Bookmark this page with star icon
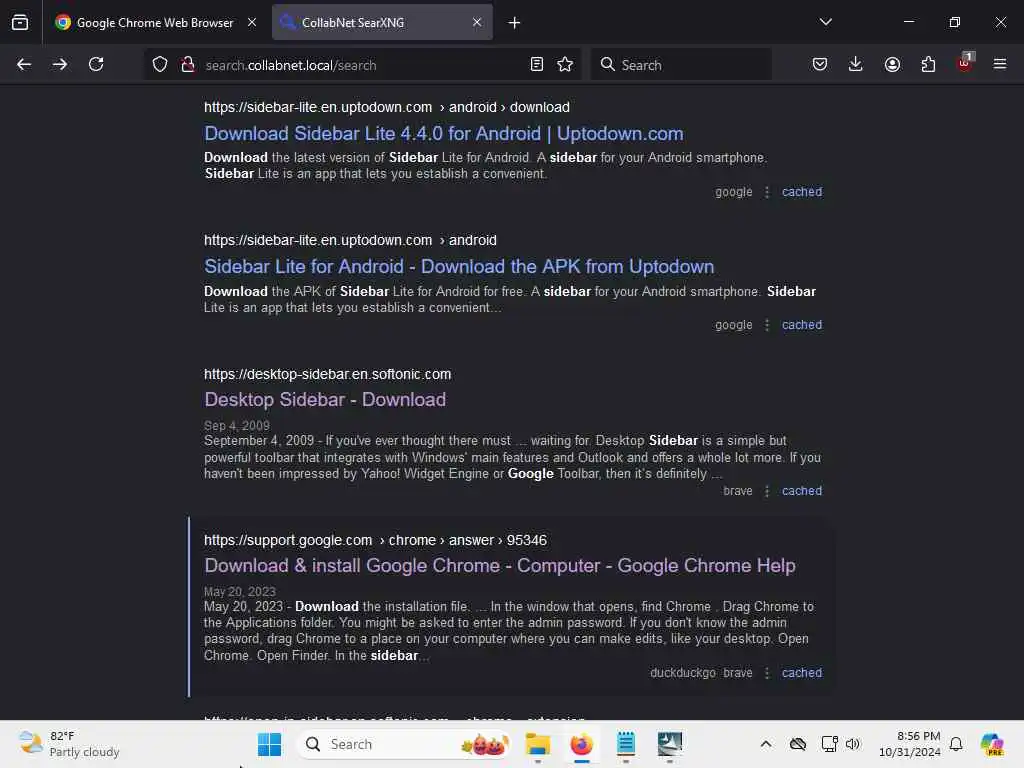 click(565, 64)
